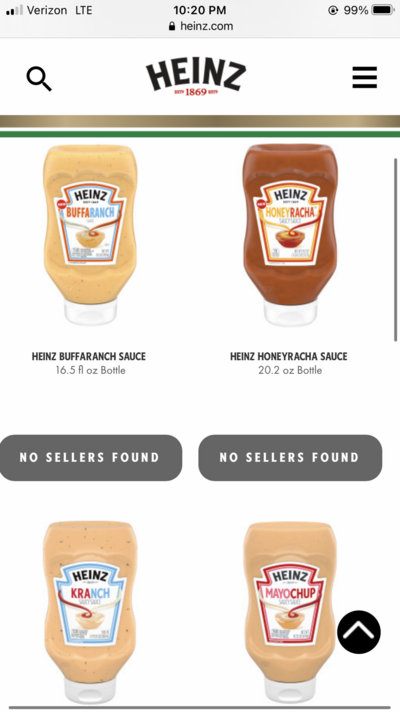The height and width of the screenshot is (712, 400).
Task: Tap the cellular signal bars icon
Action: pos(14,10)
